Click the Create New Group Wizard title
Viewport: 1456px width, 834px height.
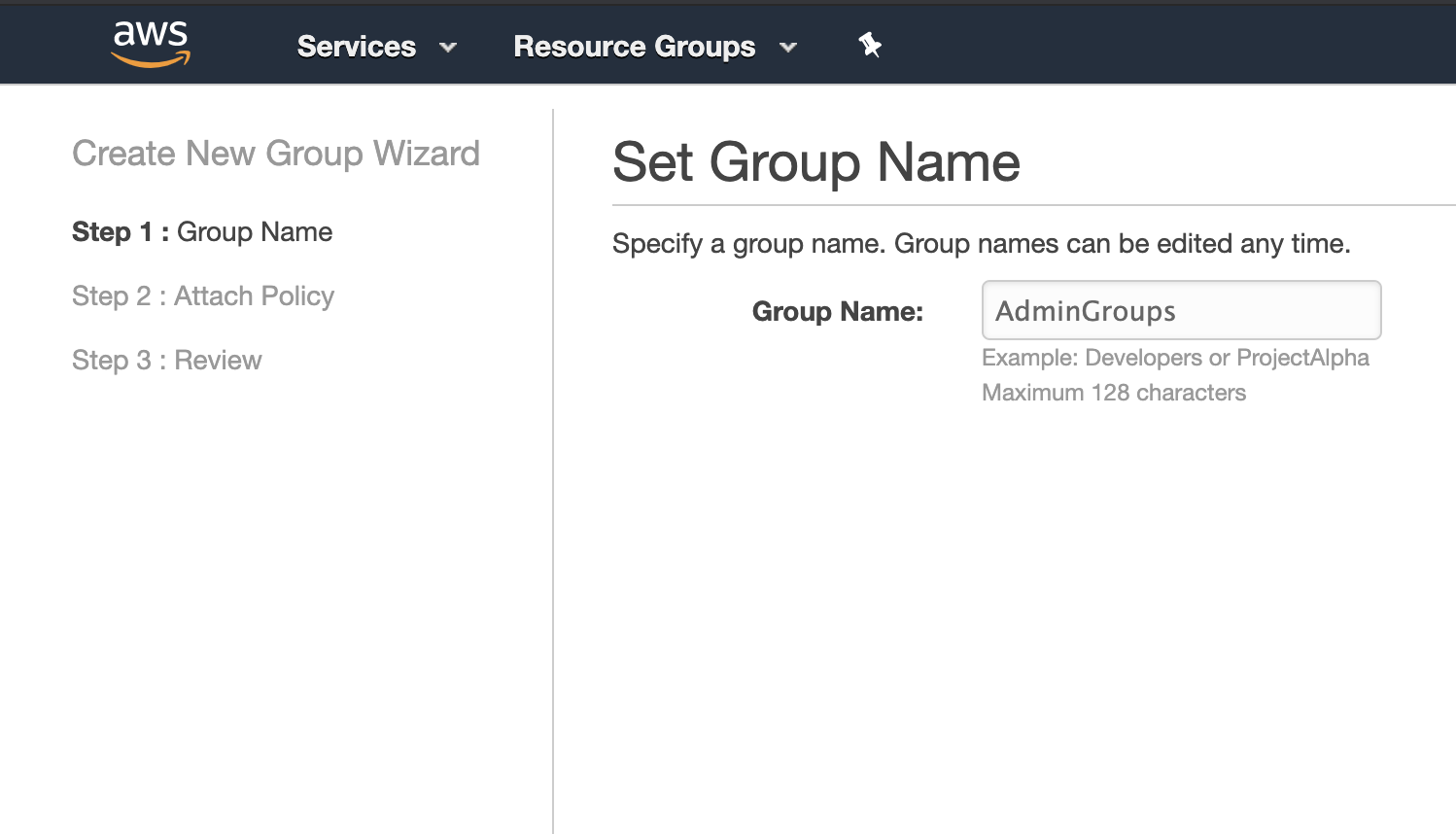click(276, 154)
